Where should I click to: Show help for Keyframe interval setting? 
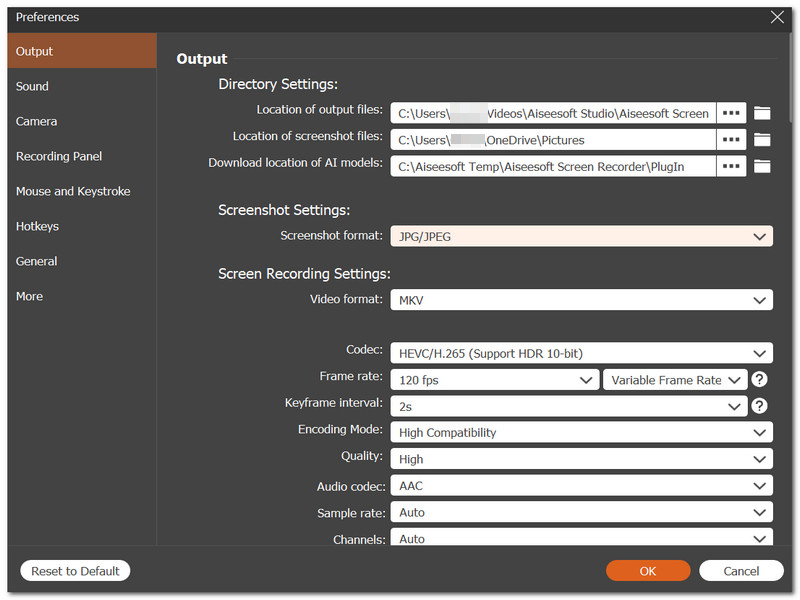pyautogui.click(x=760, y=406)
